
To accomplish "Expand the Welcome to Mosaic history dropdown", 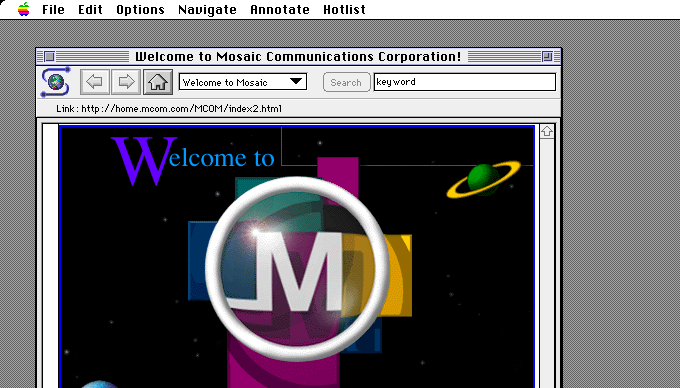I will pos(243,82).
